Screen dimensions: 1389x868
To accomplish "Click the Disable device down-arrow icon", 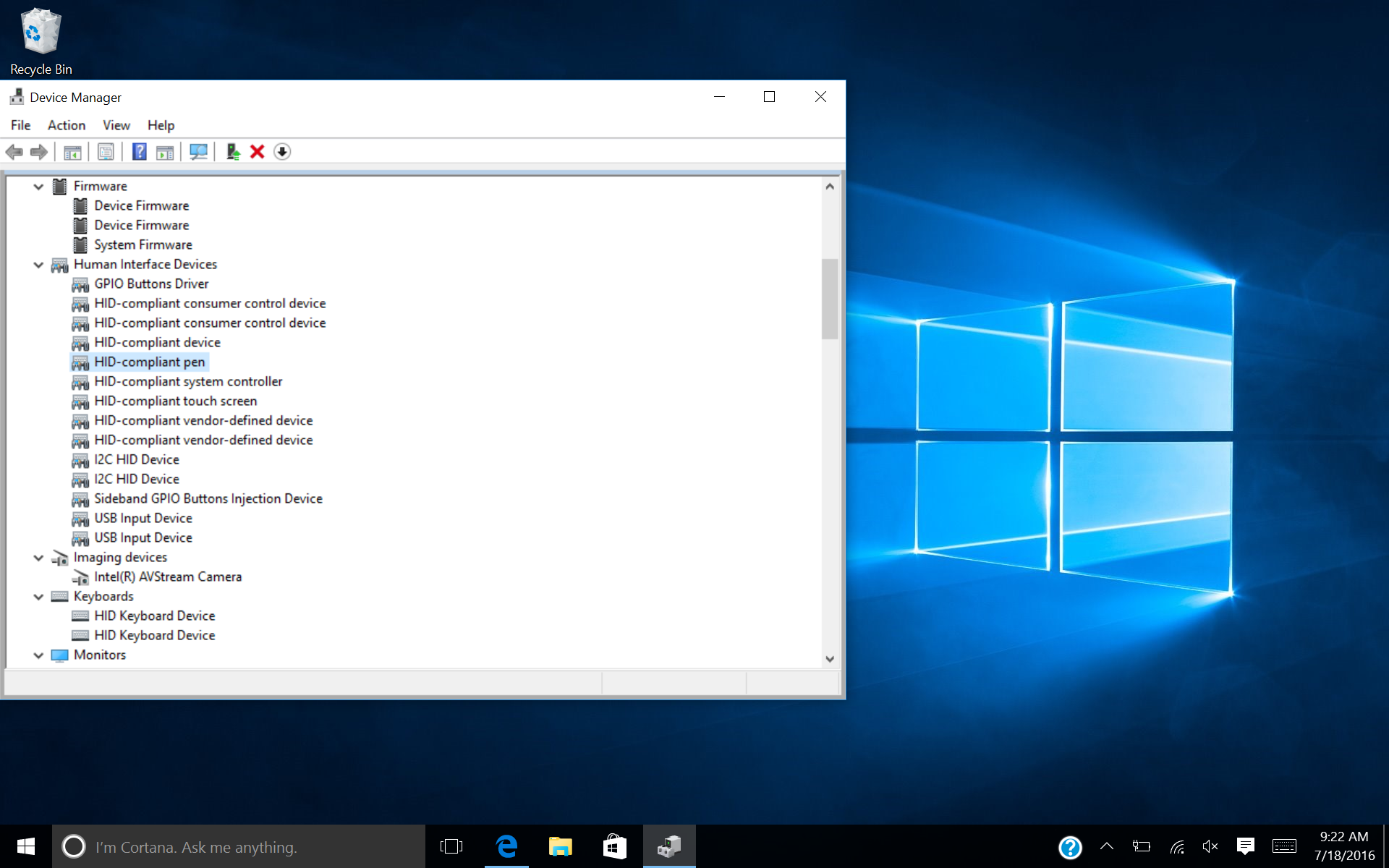I will (x=282, y=152).
